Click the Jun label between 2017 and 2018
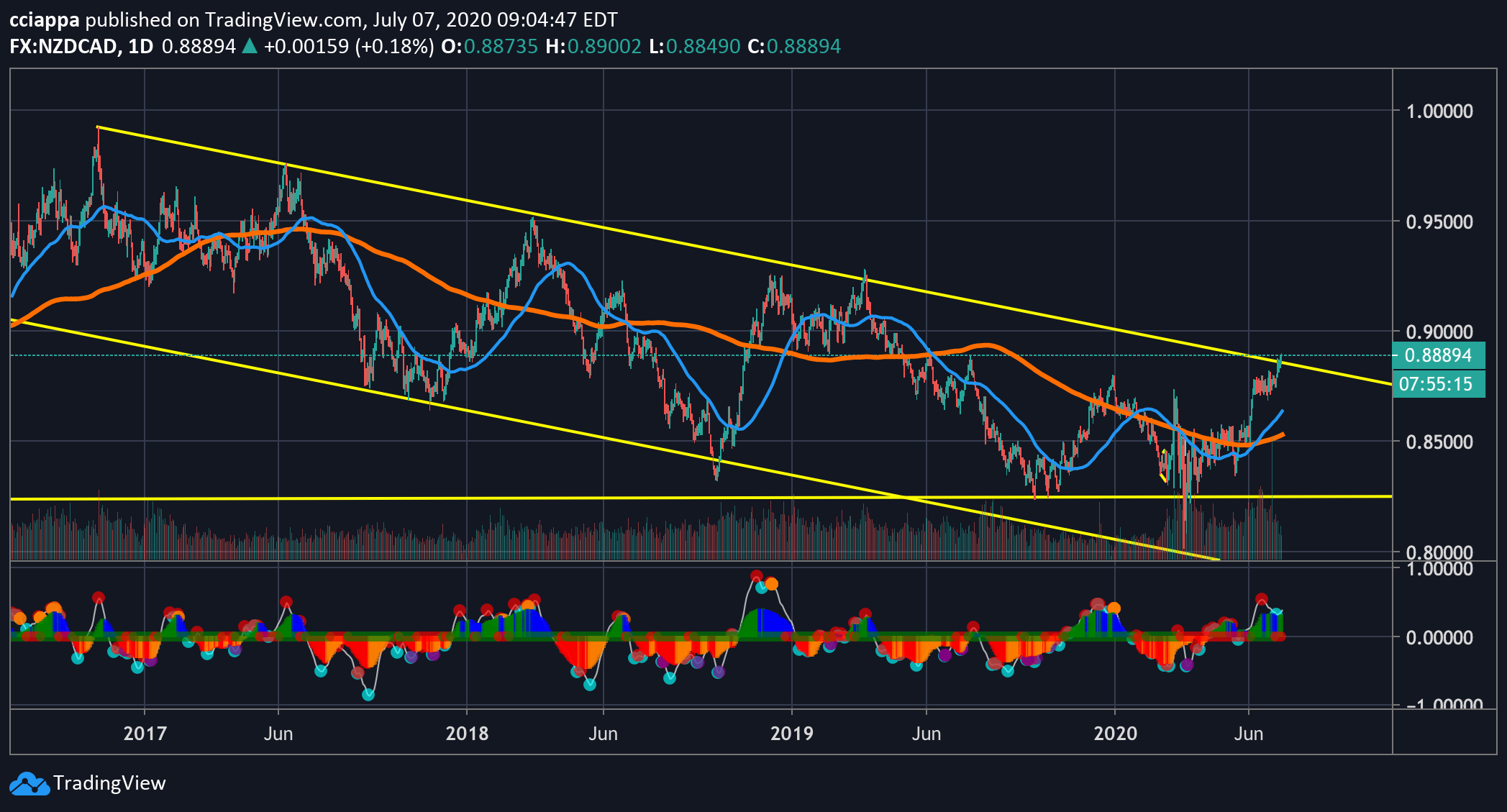Screen dimensions: 1507x812 tap(278, 734)
